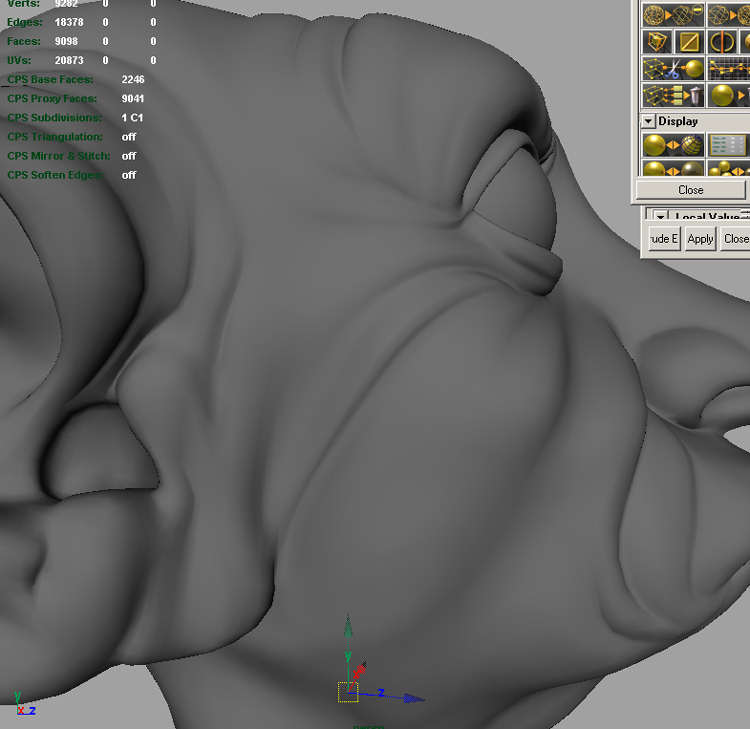
Task: Click the yellow center manipulator handle
Action: coord(348,692)
